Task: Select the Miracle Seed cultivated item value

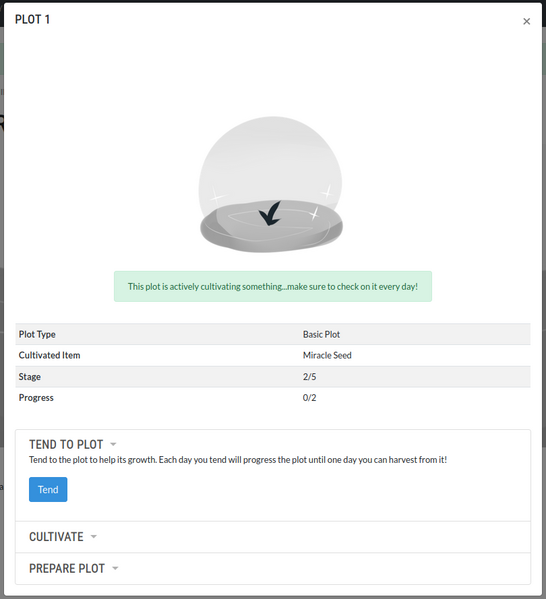Action: (x=327, y=355)
